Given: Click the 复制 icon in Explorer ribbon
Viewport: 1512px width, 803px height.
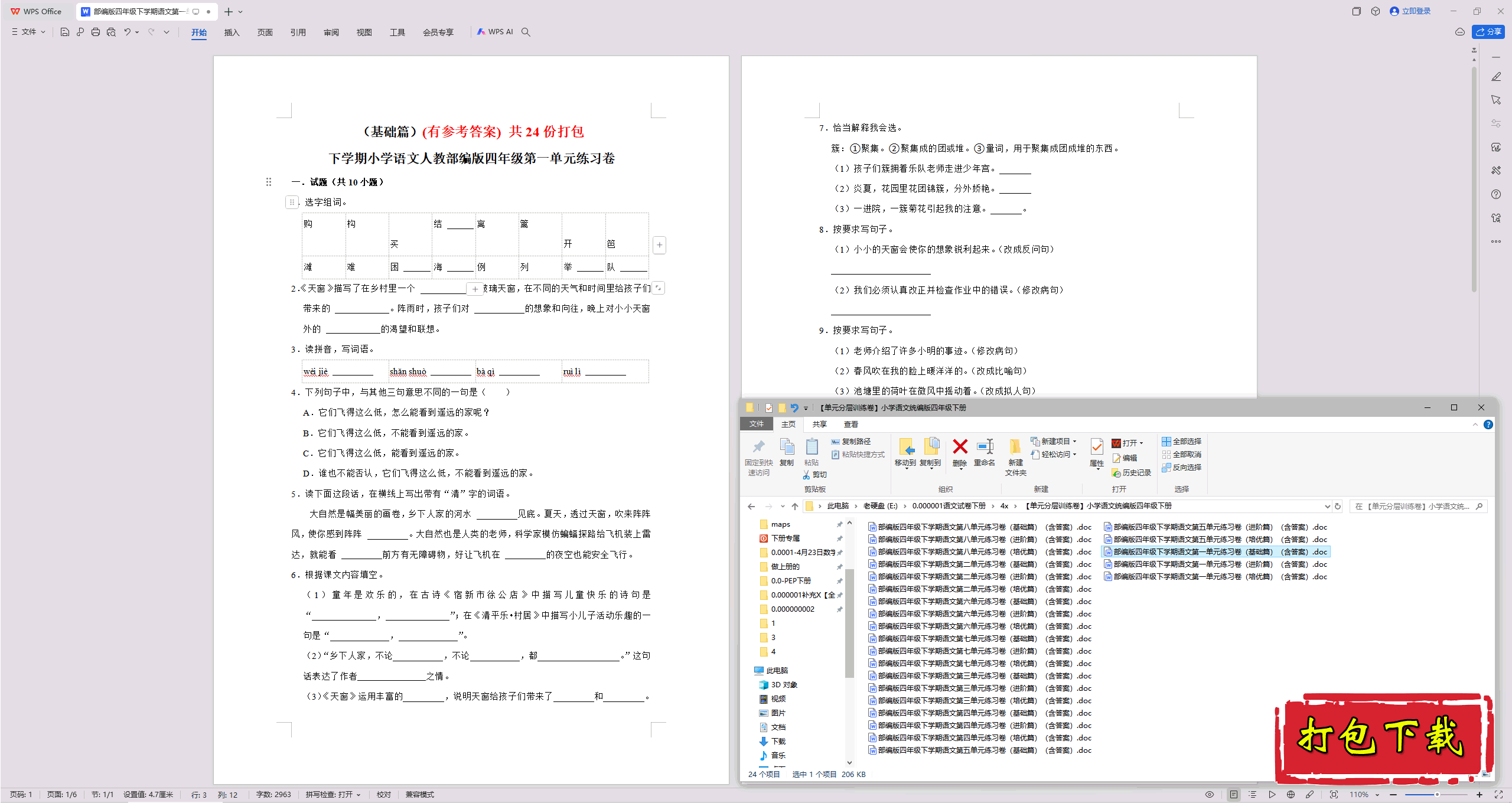Looking at the screenshot, I should pos(787,453).
